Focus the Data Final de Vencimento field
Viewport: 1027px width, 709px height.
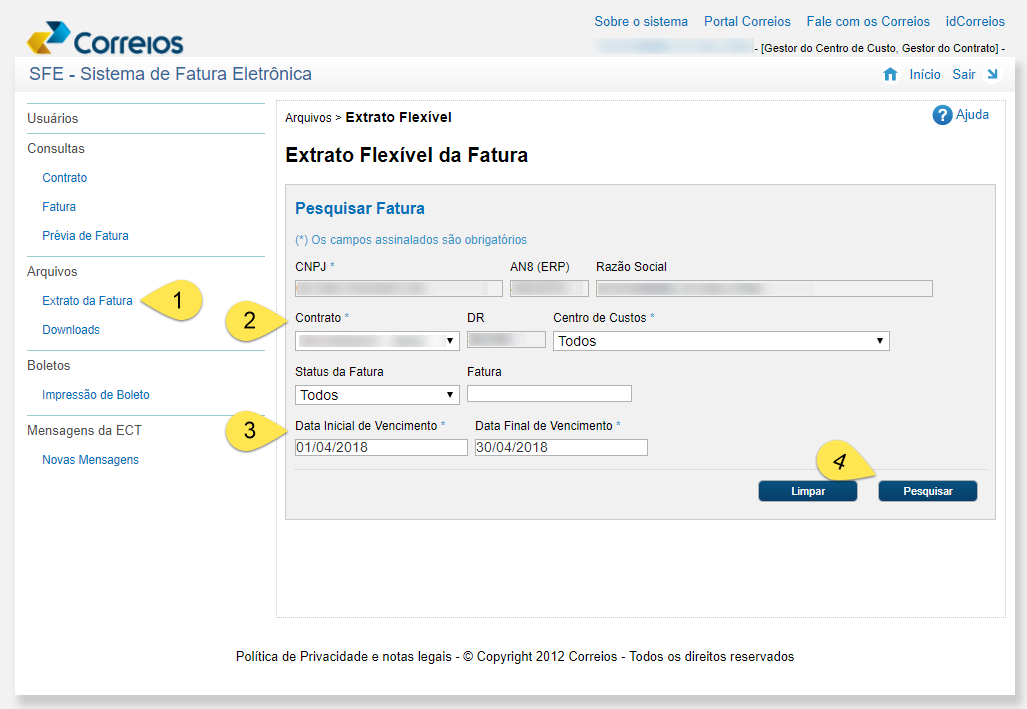pyautogui.click(x=561, y=448)
